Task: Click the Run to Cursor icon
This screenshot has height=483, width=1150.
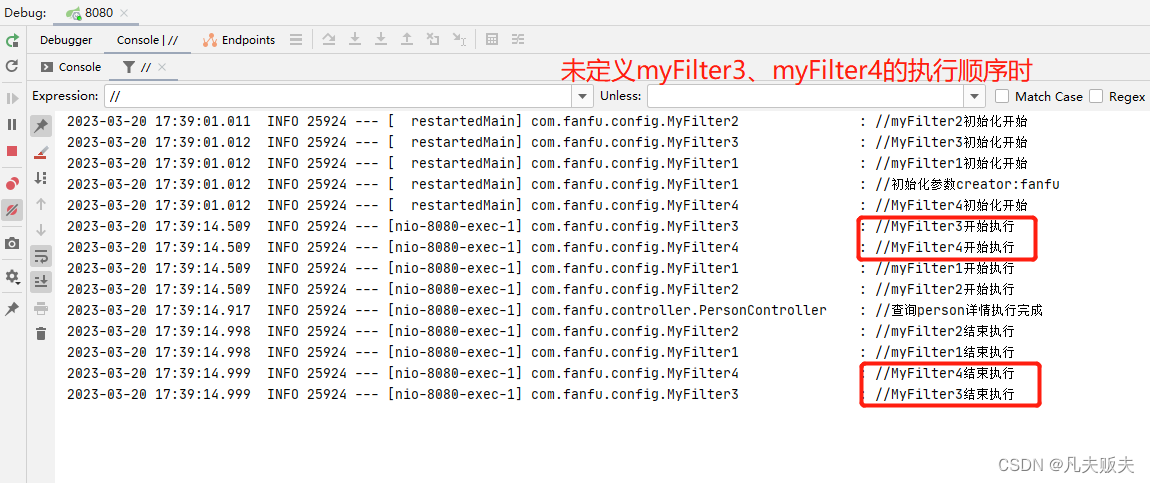Action: pos(459,40)
